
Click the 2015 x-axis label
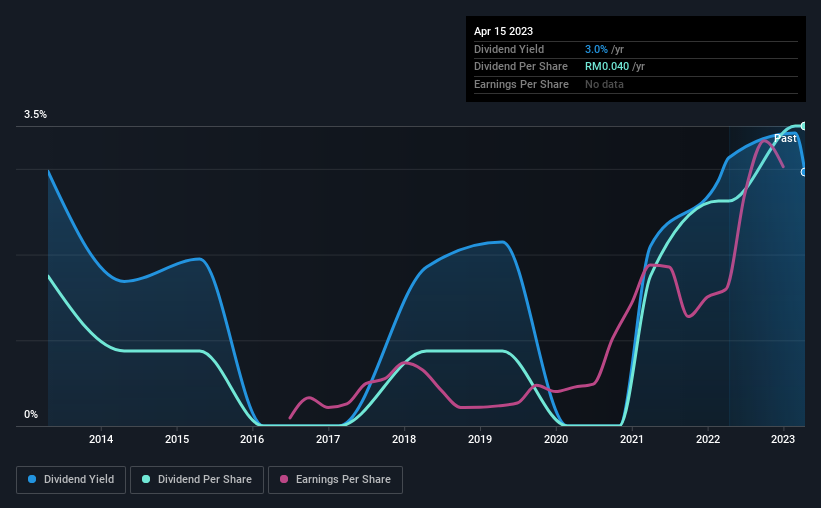[x=177, y=439]
